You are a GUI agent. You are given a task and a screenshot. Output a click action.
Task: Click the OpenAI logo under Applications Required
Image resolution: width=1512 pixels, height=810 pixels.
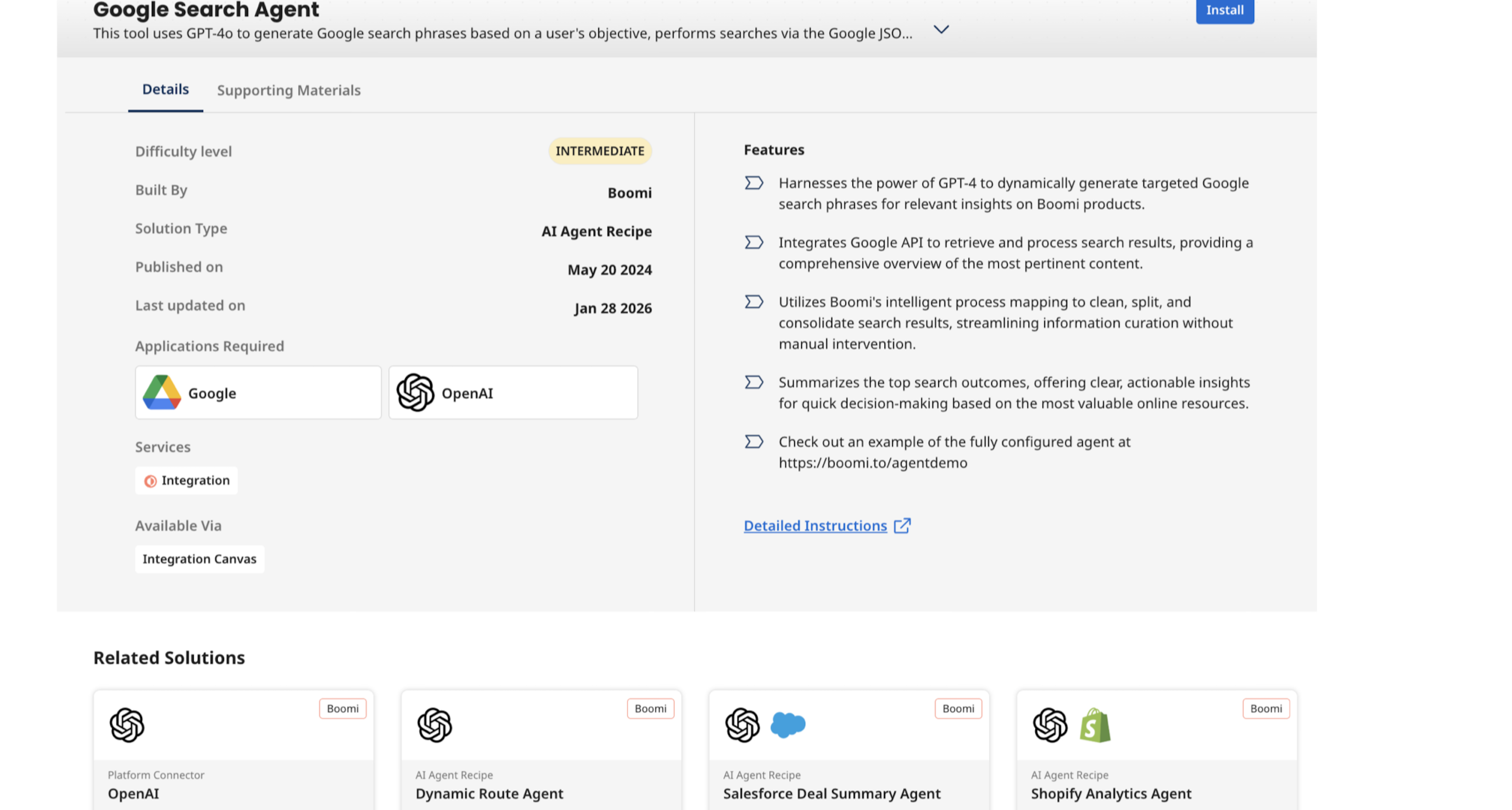[x=415, y=392]
